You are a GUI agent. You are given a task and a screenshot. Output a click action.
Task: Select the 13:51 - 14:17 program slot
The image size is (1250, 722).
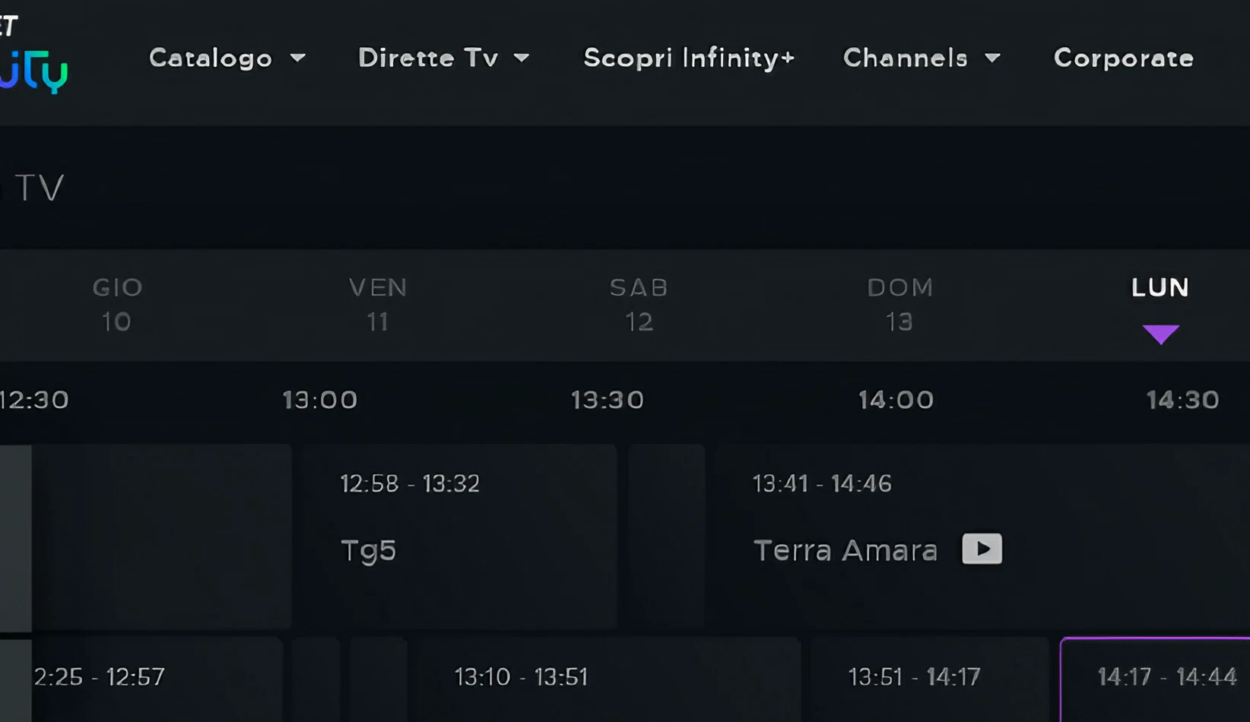point(928,680)
